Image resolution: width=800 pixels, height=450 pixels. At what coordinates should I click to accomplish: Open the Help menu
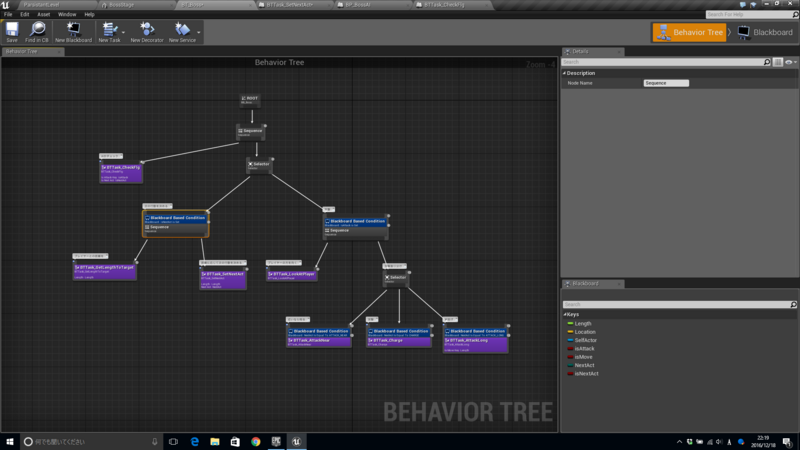(x=89, y=14)
